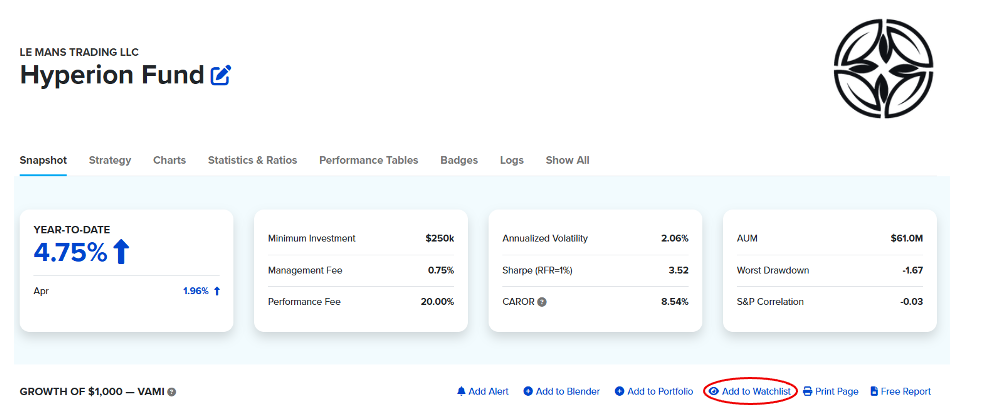The image size is (996, 416).
Task: Click the S&P Correlation label
Action: (770, 302)
